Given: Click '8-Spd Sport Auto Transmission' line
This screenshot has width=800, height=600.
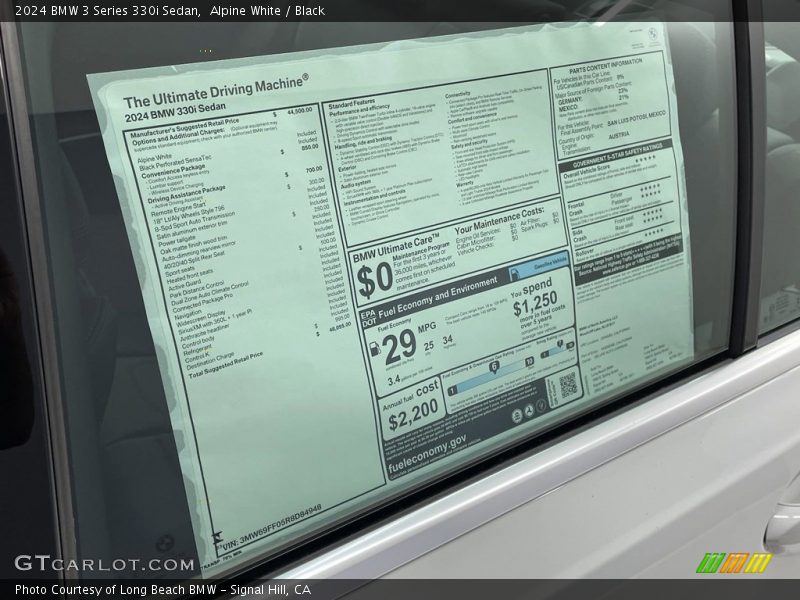Looking at the screenshot, I should [194, 222].
